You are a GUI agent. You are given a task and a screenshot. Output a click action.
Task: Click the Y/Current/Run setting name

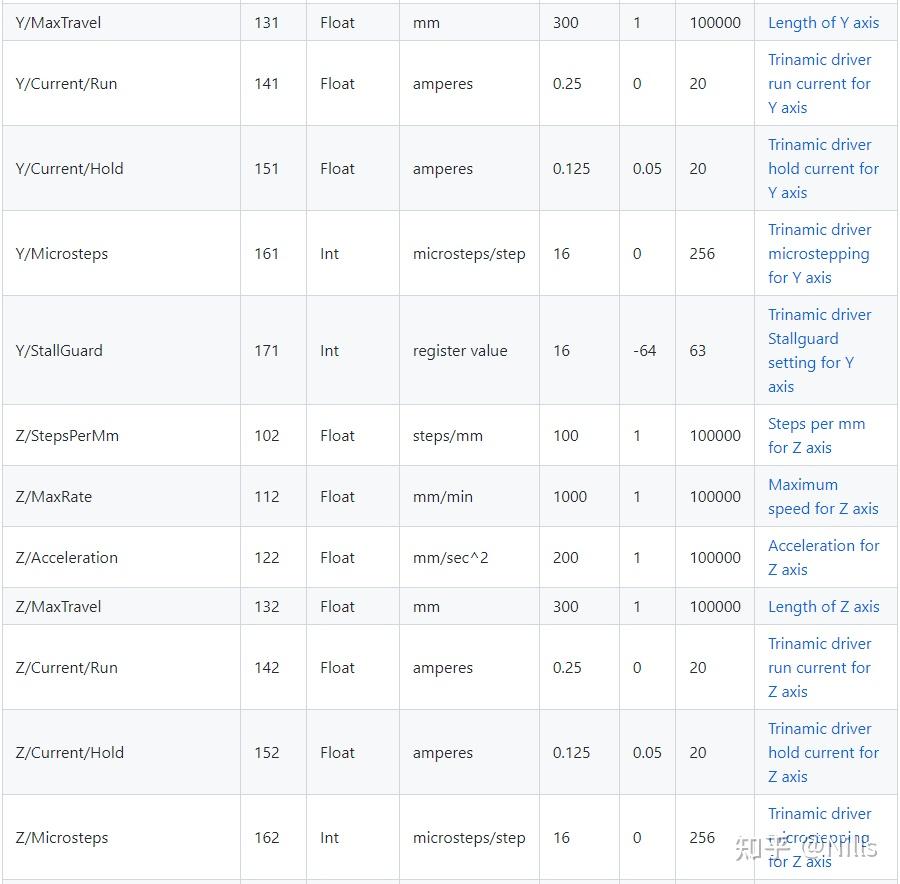pyautogui.click(x=66, y=84)
